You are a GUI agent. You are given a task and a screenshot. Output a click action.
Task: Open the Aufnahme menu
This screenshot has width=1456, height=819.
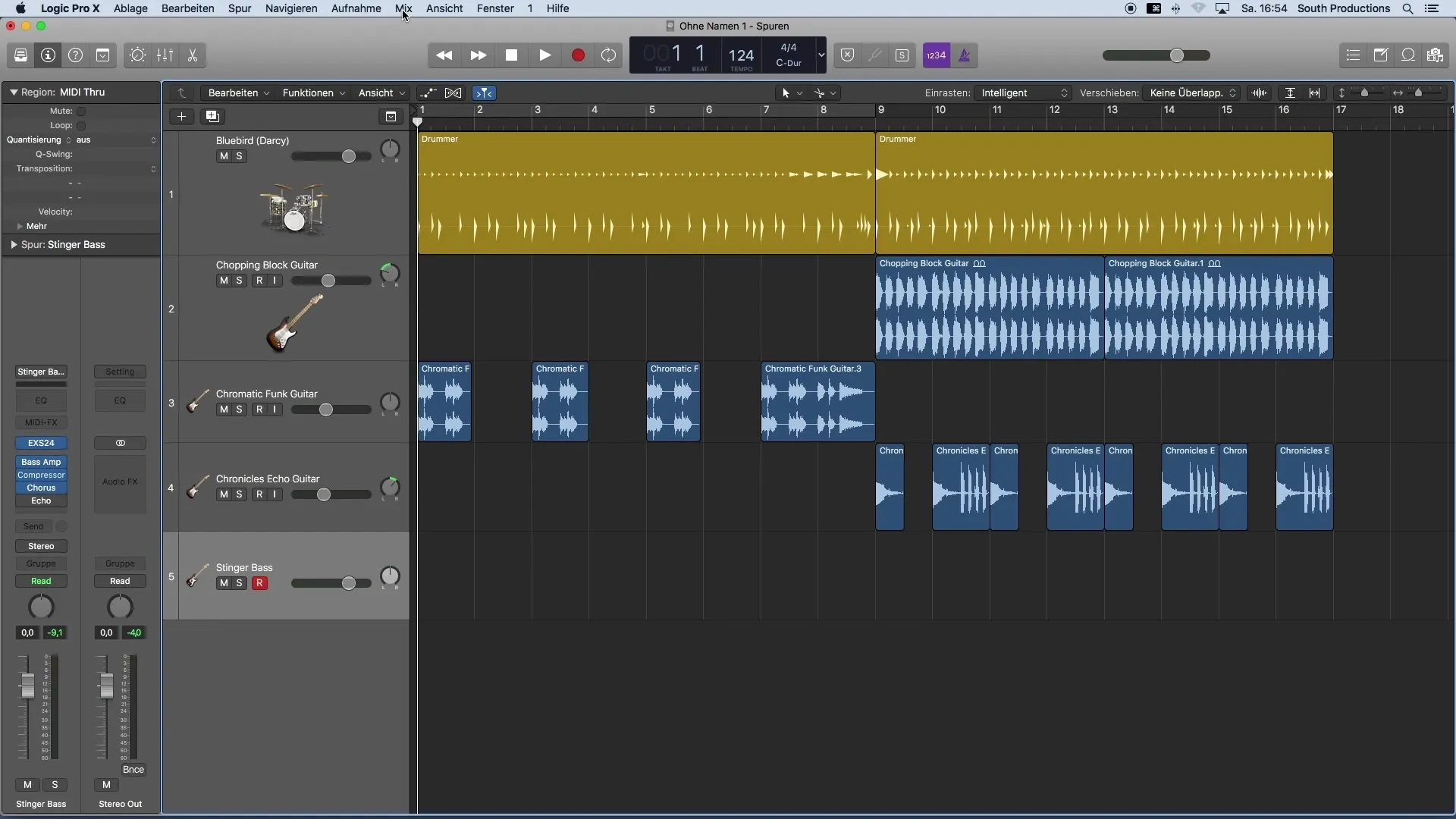click(356, 8)
